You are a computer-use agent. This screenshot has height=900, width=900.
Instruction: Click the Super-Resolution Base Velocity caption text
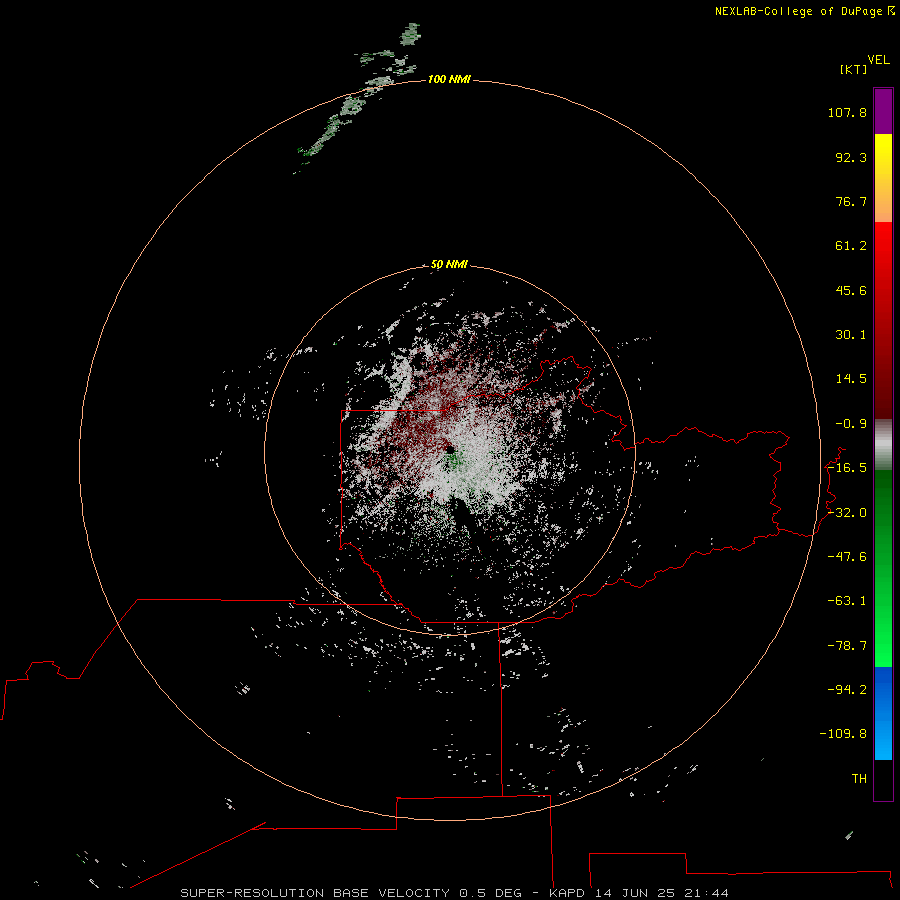pyautogui.click(x=454, y=893)
